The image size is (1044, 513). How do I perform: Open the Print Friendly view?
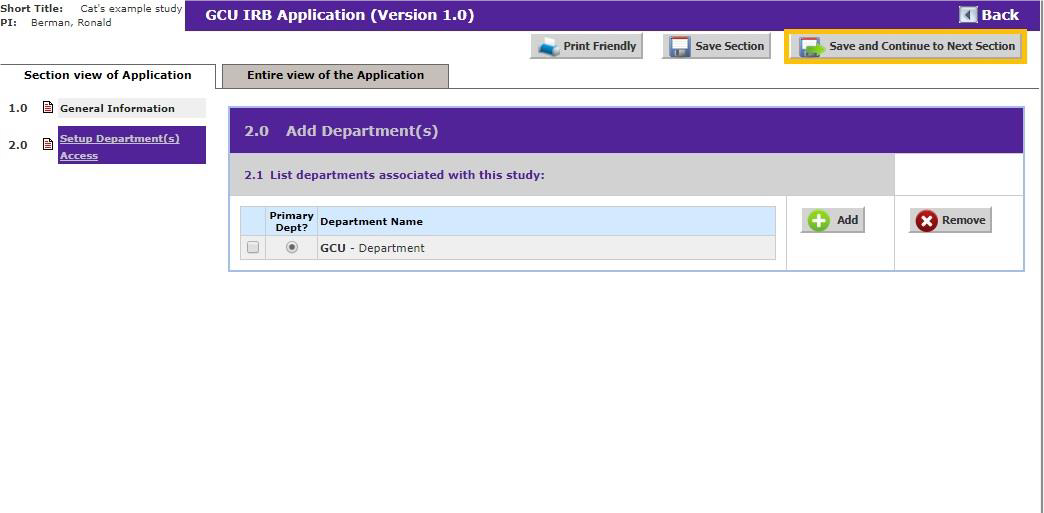586,47
